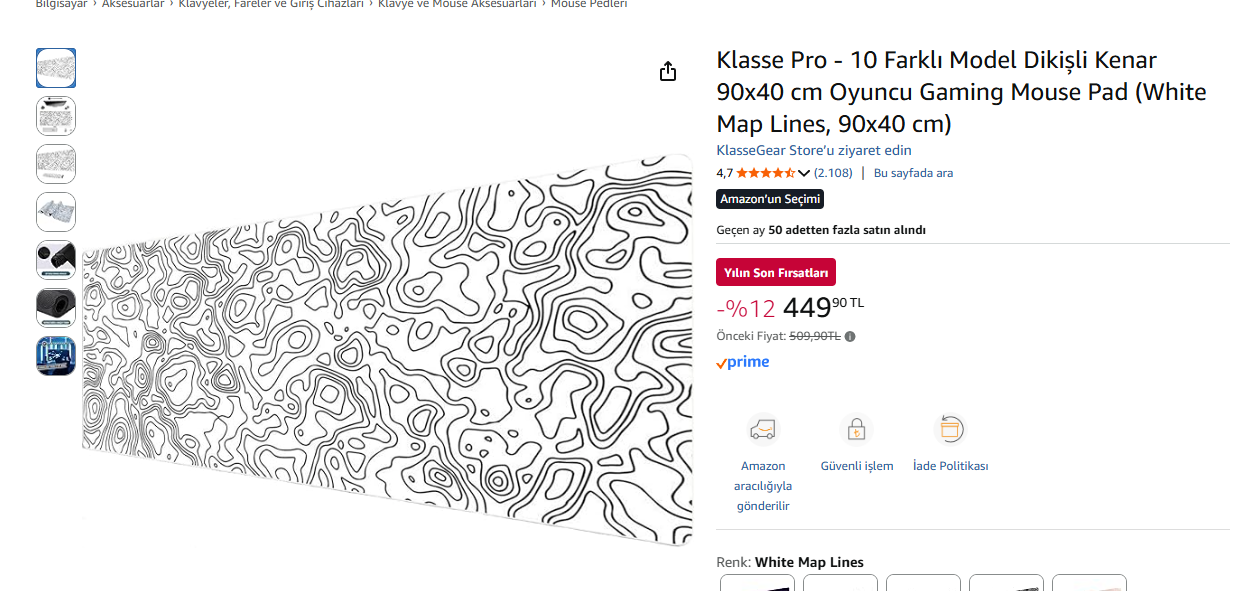Click the main mouse pad product image
Viewport: 1234px width, 591px height.
click(x=388, y=350)
